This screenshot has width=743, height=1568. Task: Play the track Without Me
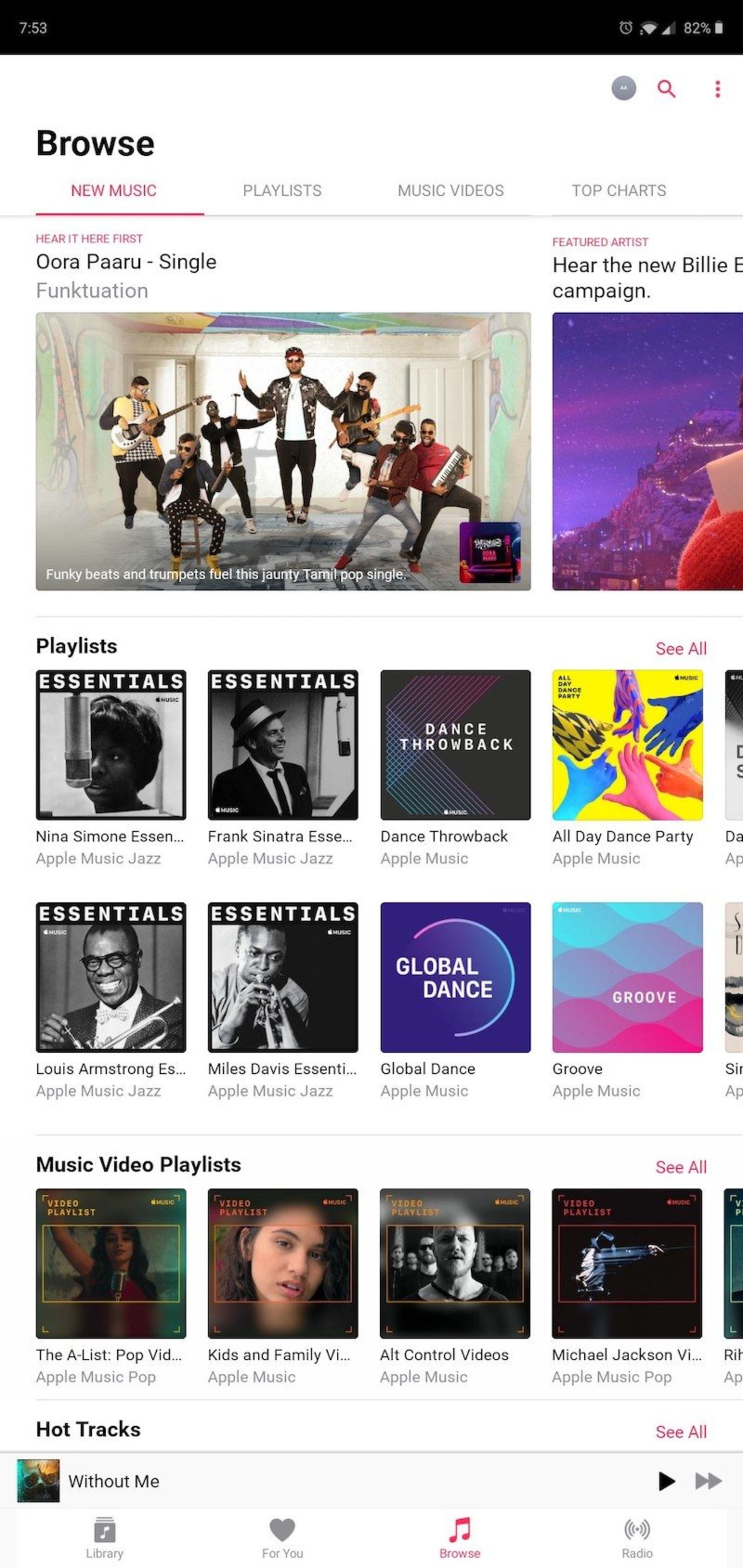pyautogui.click(x=667, y=1482)
